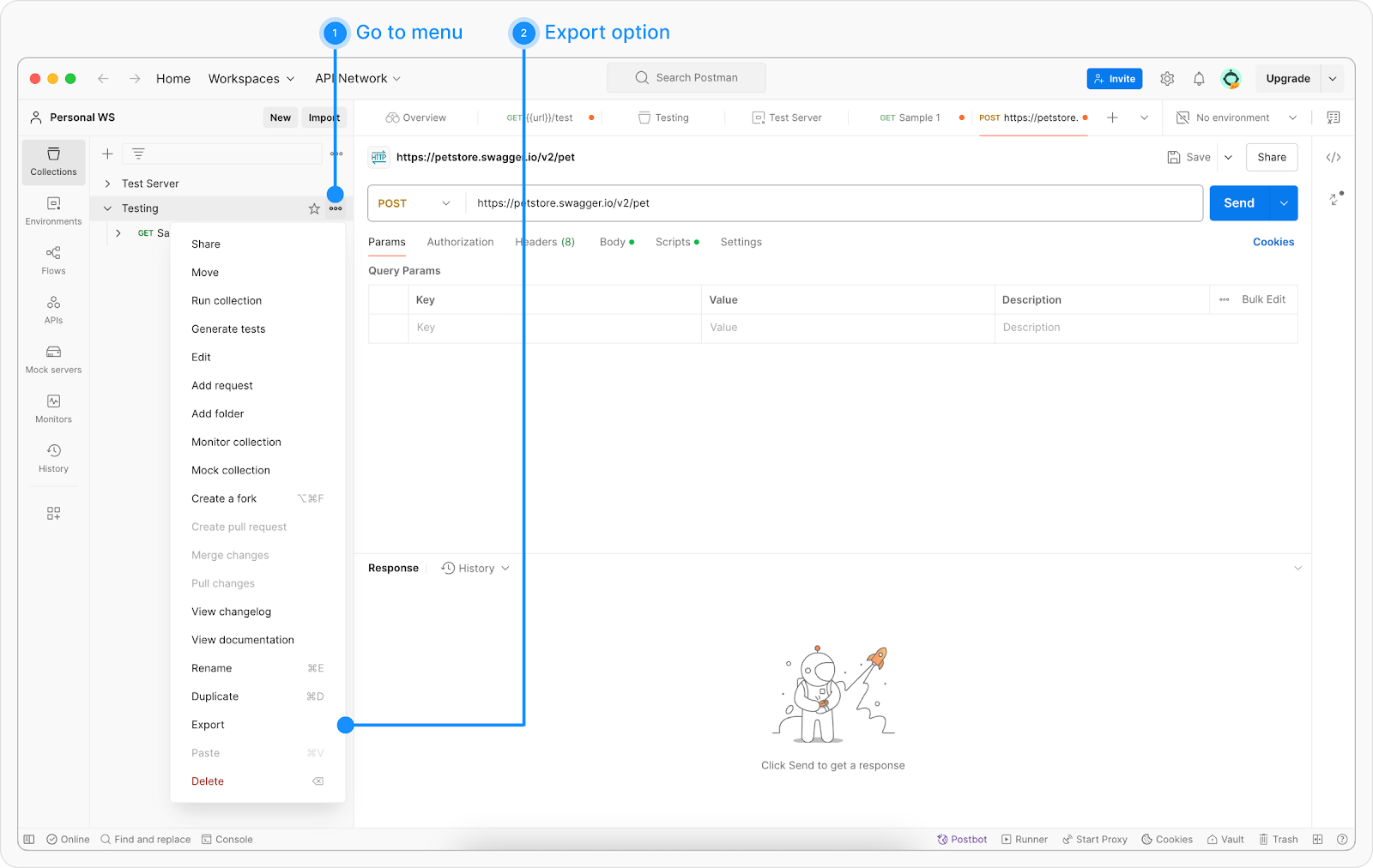Open Postbot in the status bar

pos(962,840)
